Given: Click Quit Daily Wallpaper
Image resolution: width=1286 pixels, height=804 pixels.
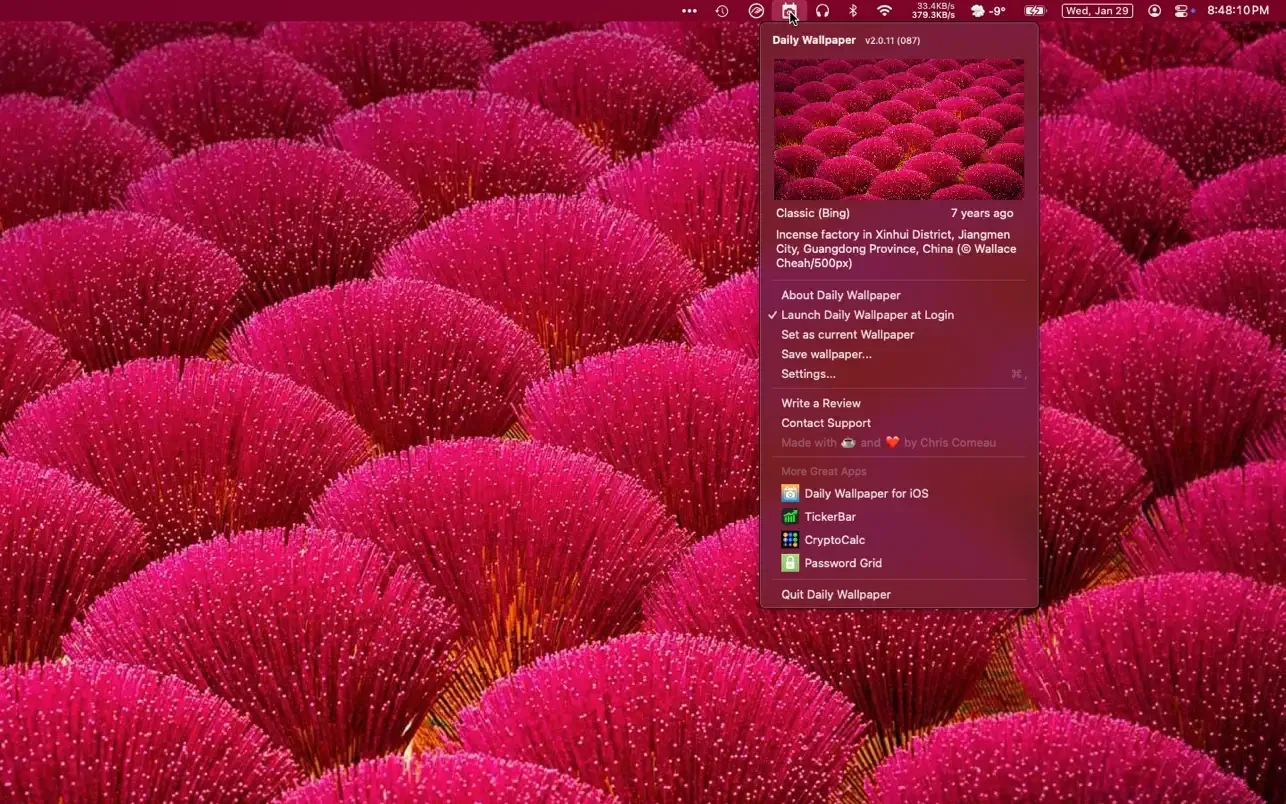Looking at the screenshot, I should 835,594.
